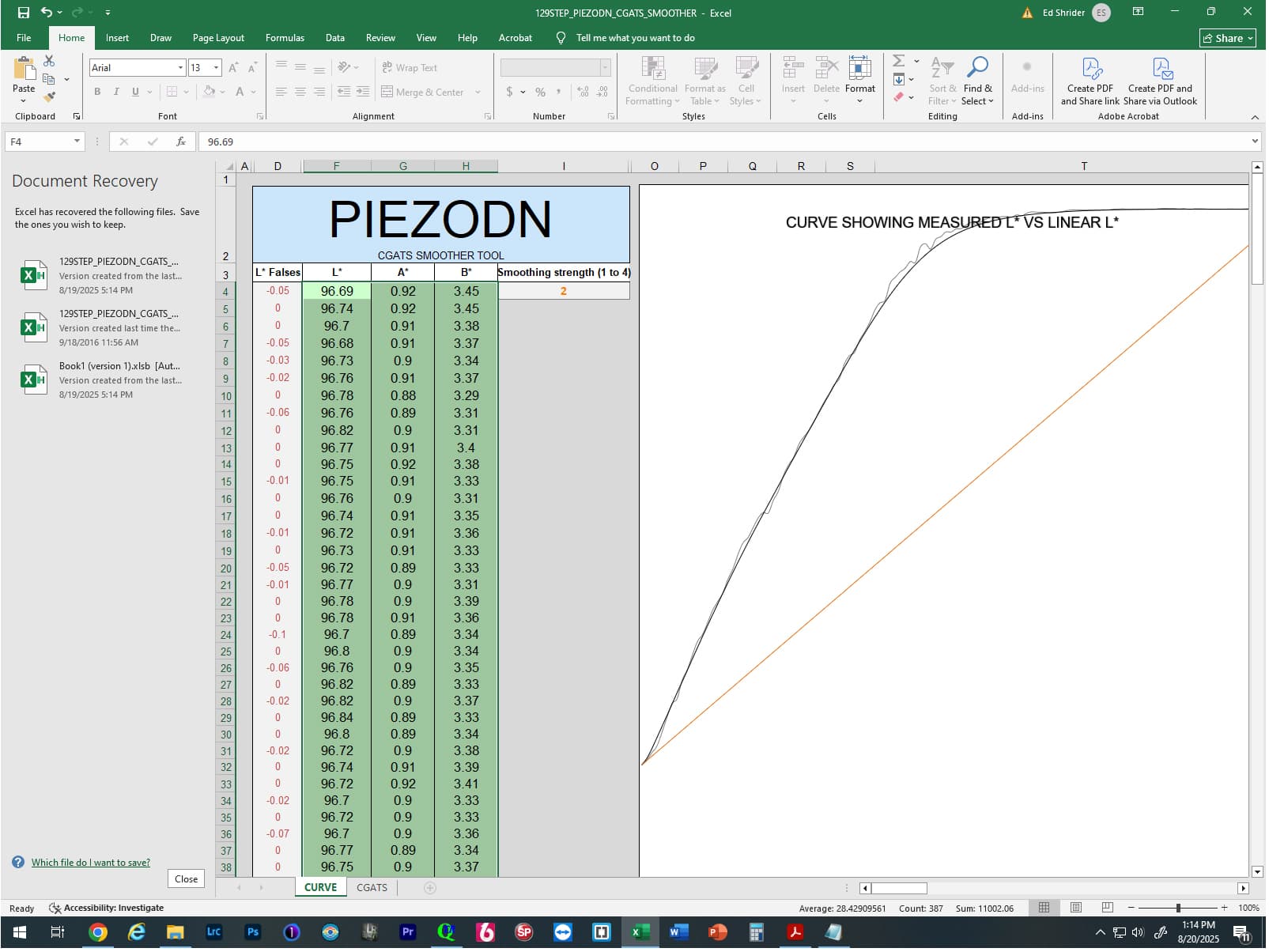
Task: Click Percent Style icon
Action: coord(542,93)
